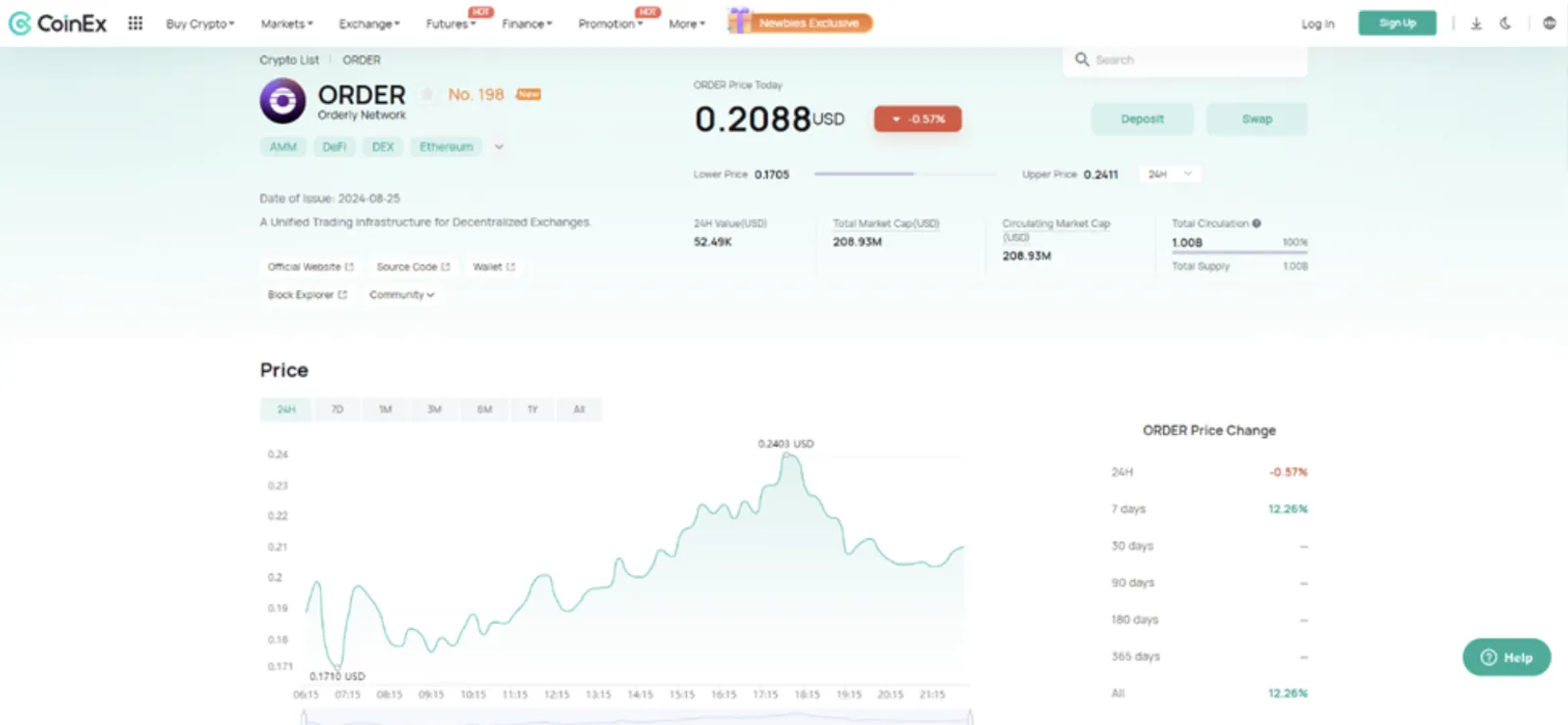Open More menu
The image size is (1568, 725).
(x=687, y=24)
